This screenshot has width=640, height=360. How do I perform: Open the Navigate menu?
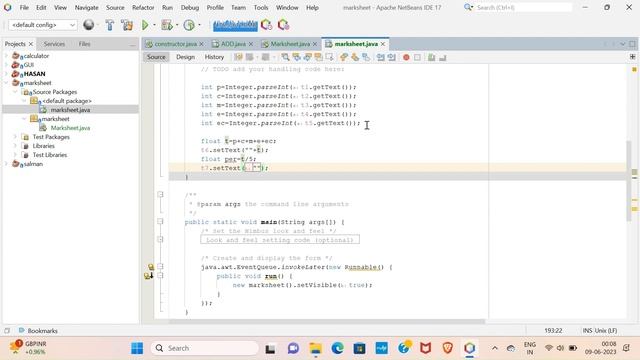point(87,7)
